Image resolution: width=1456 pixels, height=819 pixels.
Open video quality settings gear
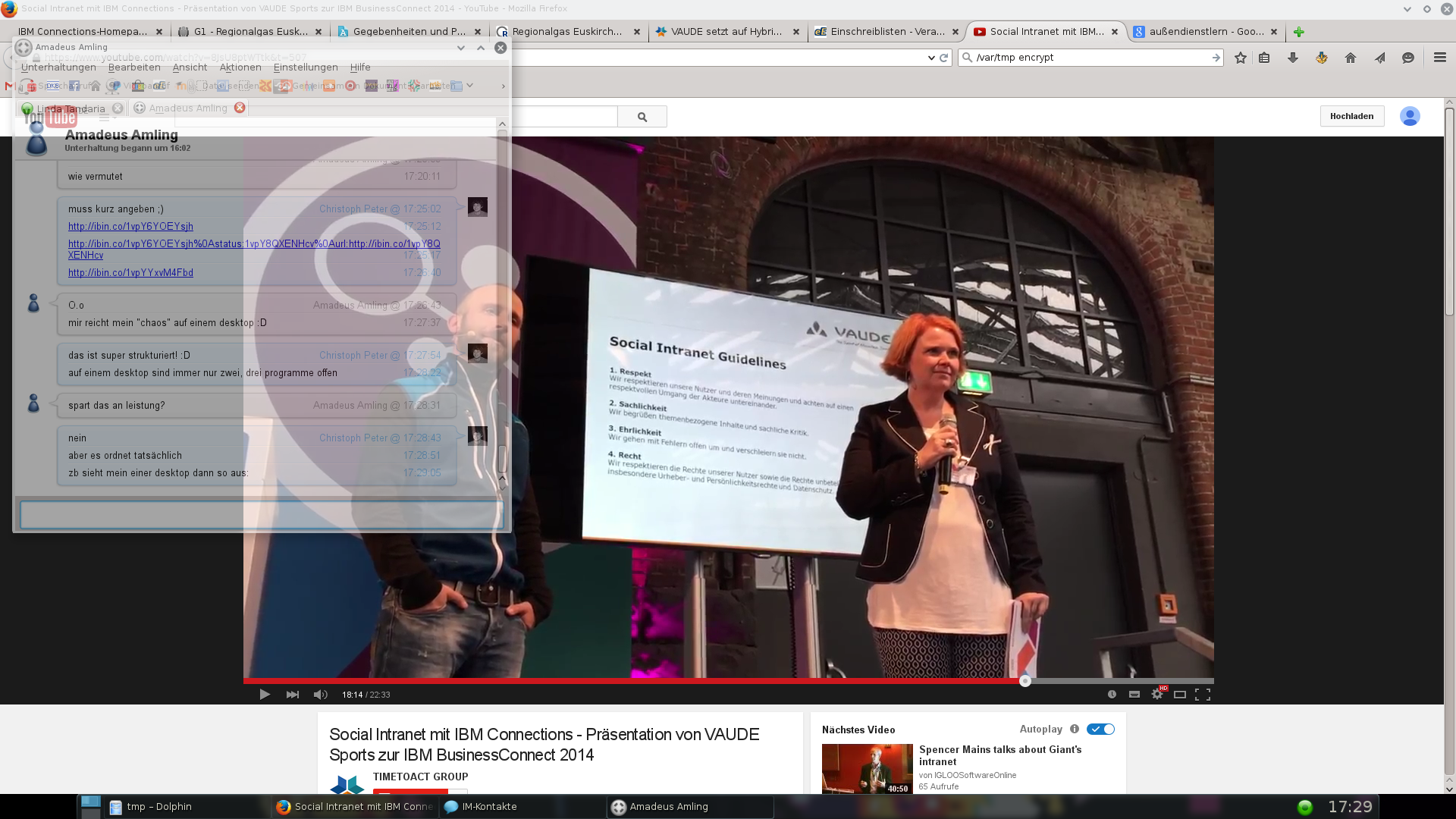point(1157,695)
